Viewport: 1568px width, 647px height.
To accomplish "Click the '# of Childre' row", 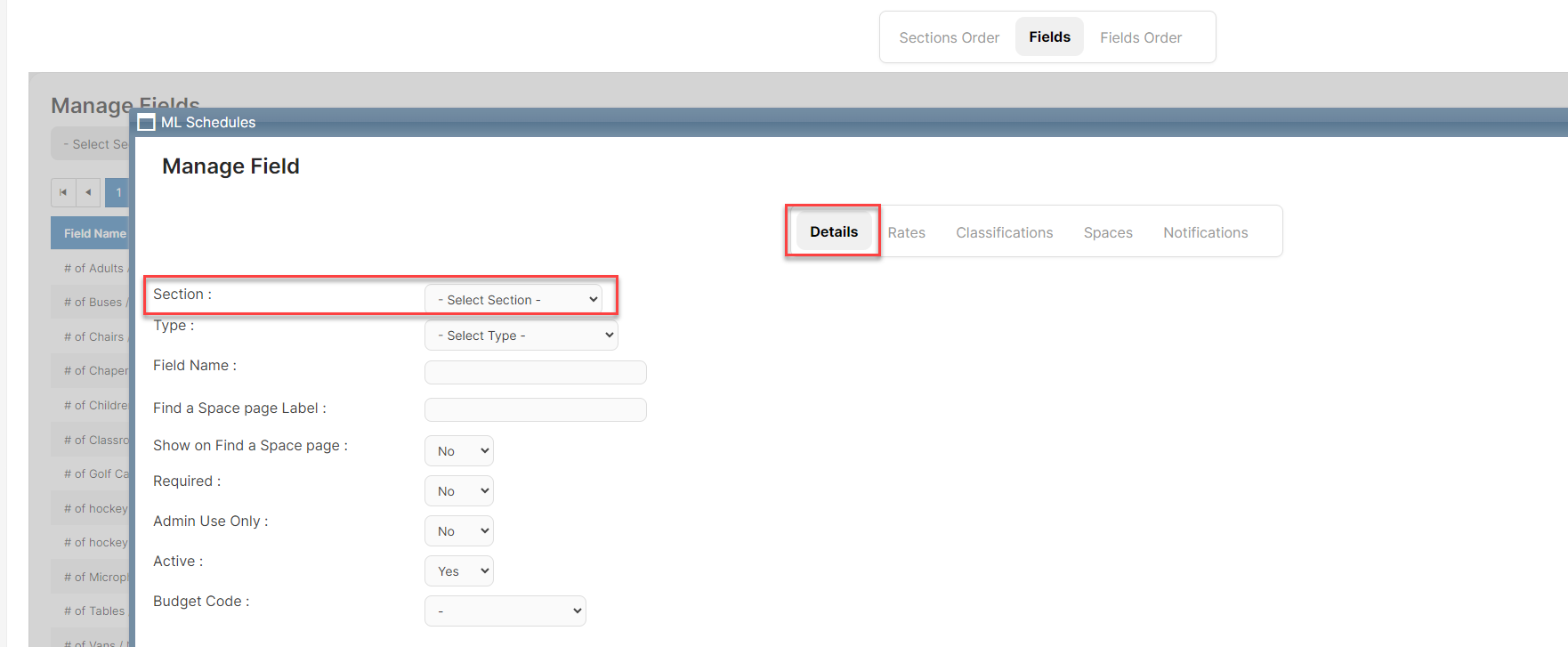I will tap(91, 405).
